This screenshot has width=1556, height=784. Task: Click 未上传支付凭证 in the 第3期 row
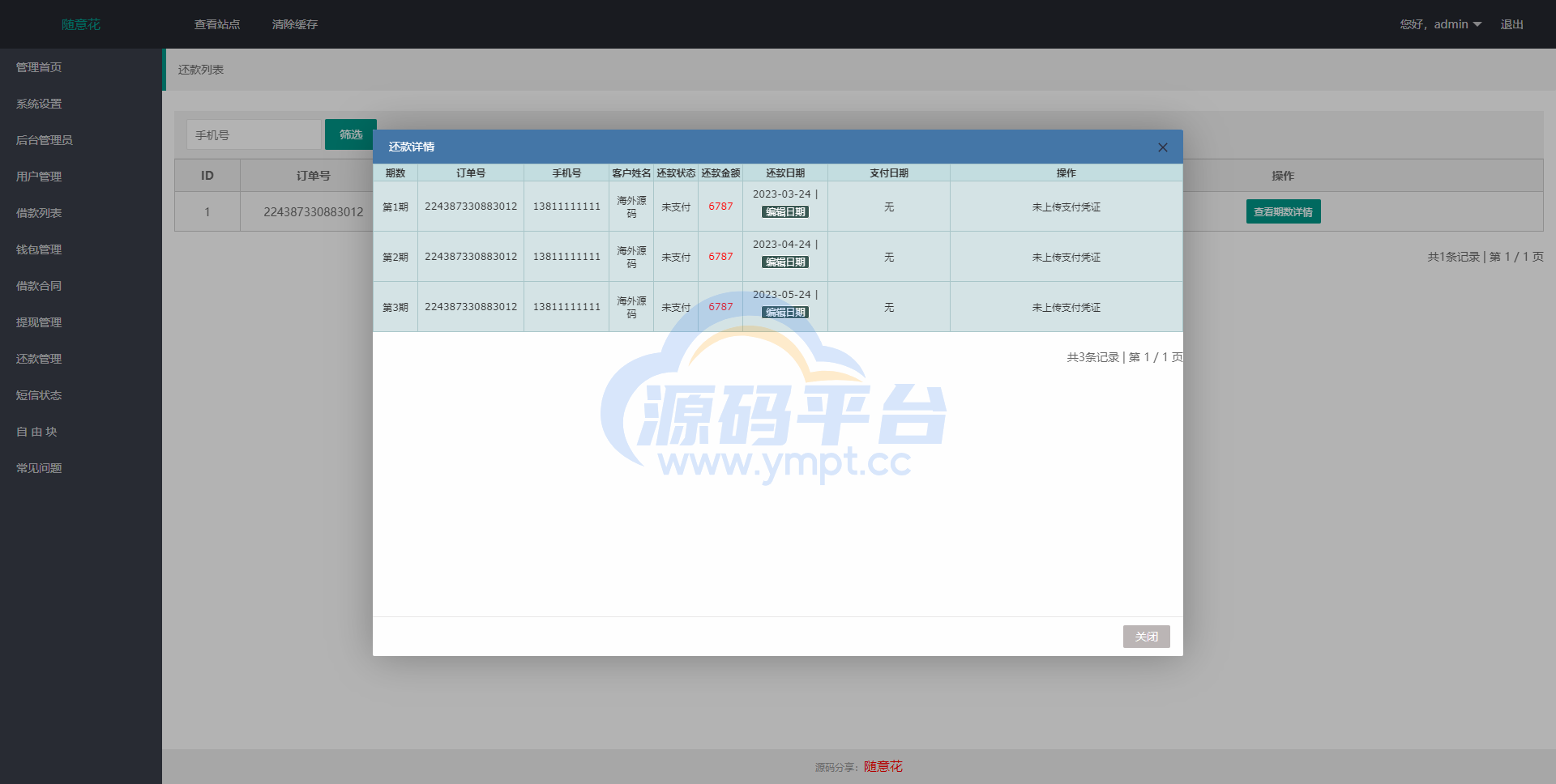click(1066, 308)
